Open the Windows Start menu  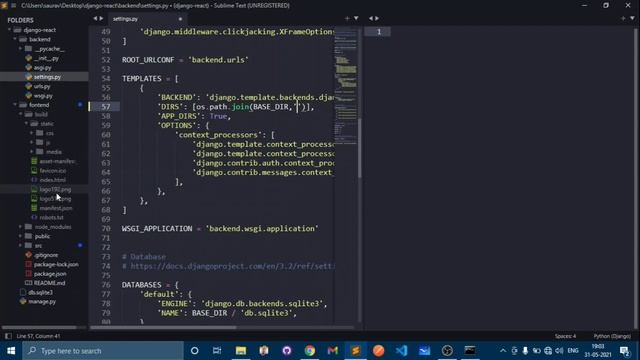click(x=11, y=351)
